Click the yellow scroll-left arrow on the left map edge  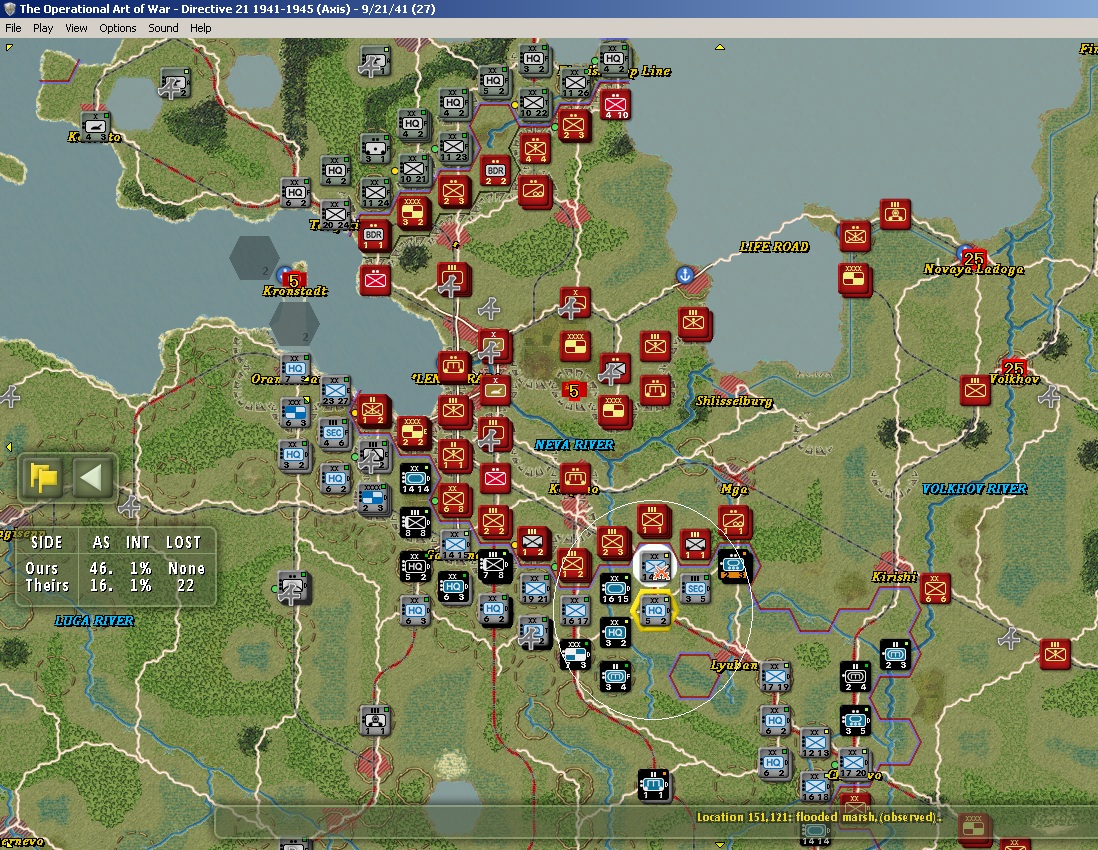(x=8, y=447)
